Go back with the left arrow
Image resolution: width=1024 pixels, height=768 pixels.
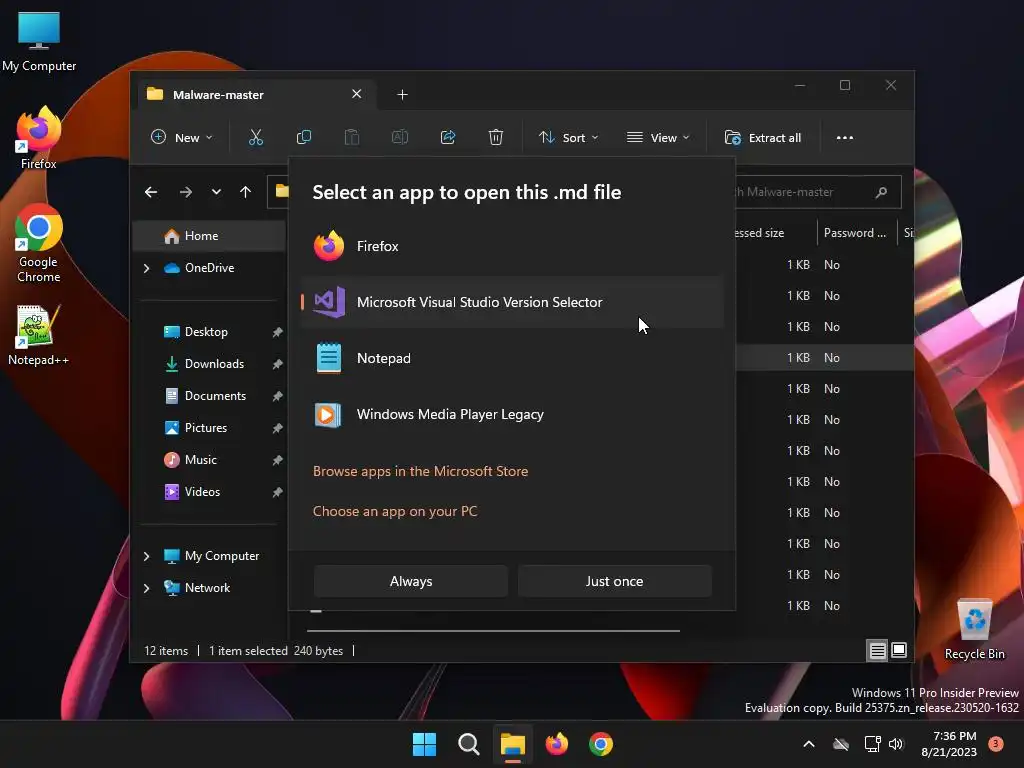151,192
